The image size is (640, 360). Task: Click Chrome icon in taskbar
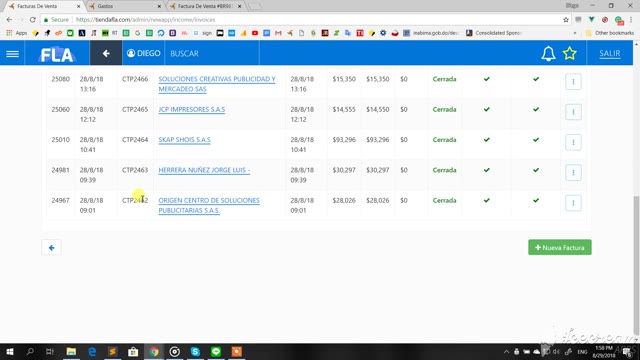pos(154,351)
